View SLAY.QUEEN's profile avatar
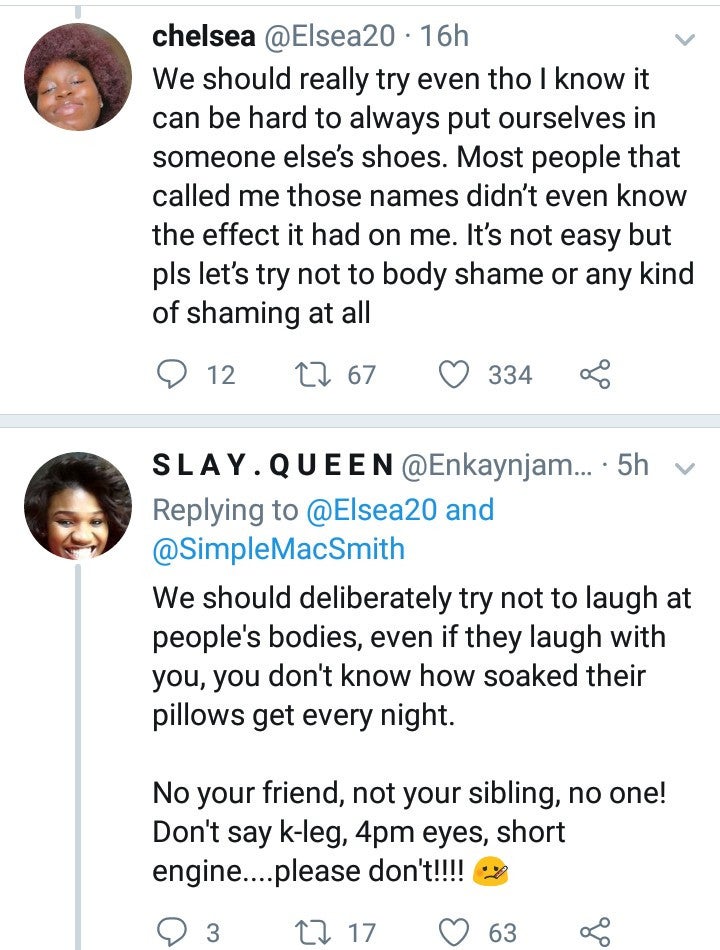The height and width of the screenshot is (950, 720). [77, 505]
